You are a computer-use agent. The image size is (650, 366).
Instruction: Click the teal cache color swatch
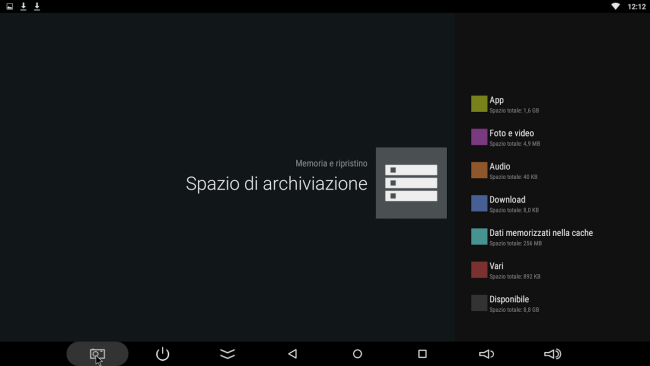(479, 236)
